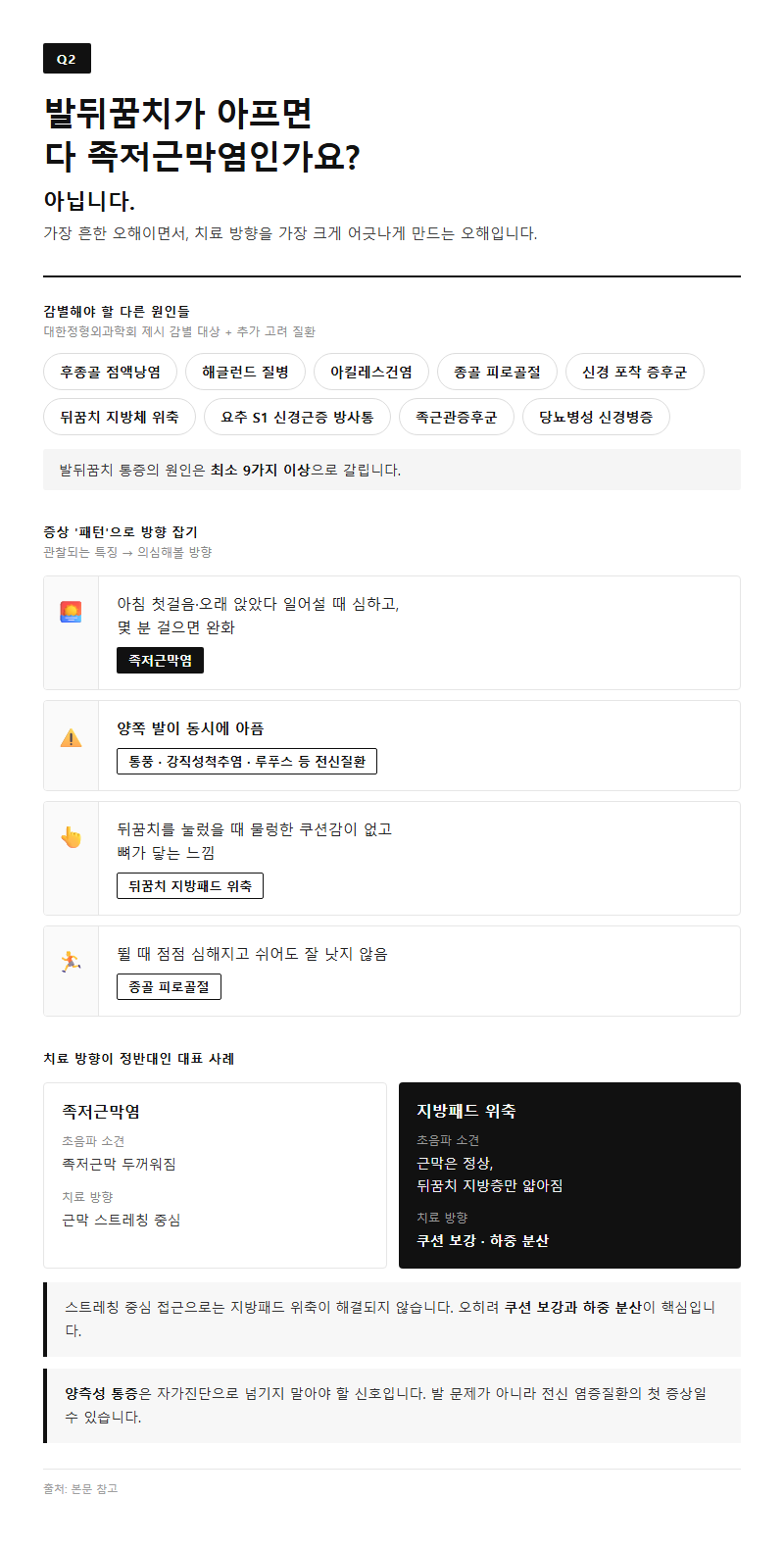Screen dimensions: 784x1548
Task: Click the warning triangle icon
Action: click(71, 737)
